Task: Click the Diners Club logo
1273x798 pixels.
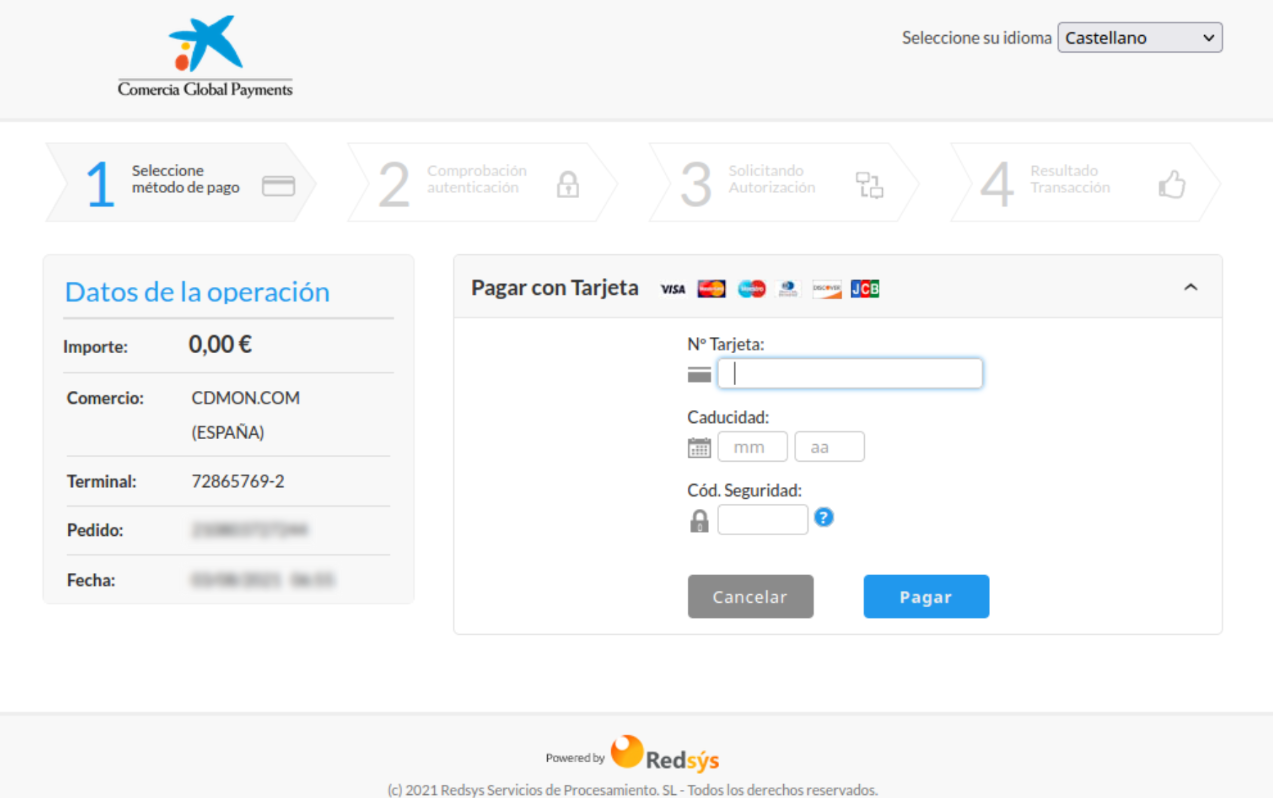Action: 788,289
